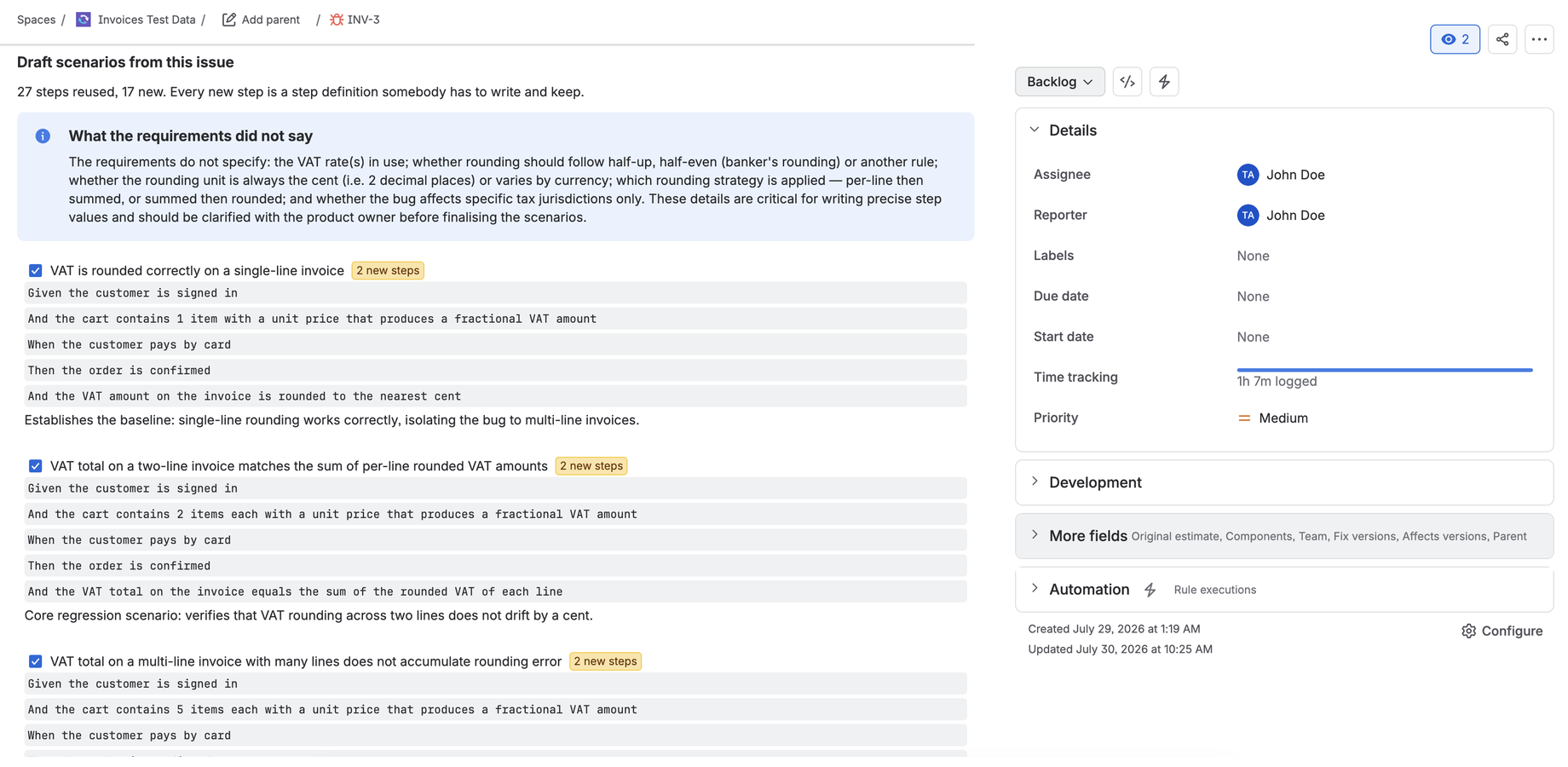Open the more actions ellipsis menu

point(1539,39)
